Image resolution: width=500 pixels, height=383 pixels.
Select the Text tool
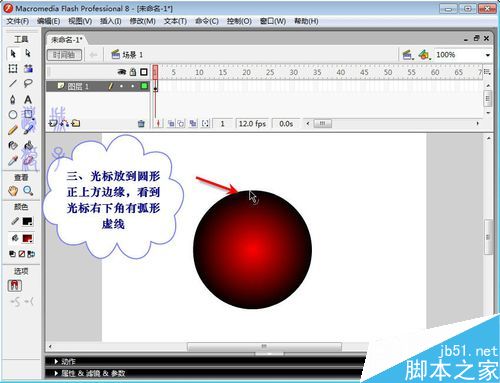pyautogui.click(x=28, y=99)
